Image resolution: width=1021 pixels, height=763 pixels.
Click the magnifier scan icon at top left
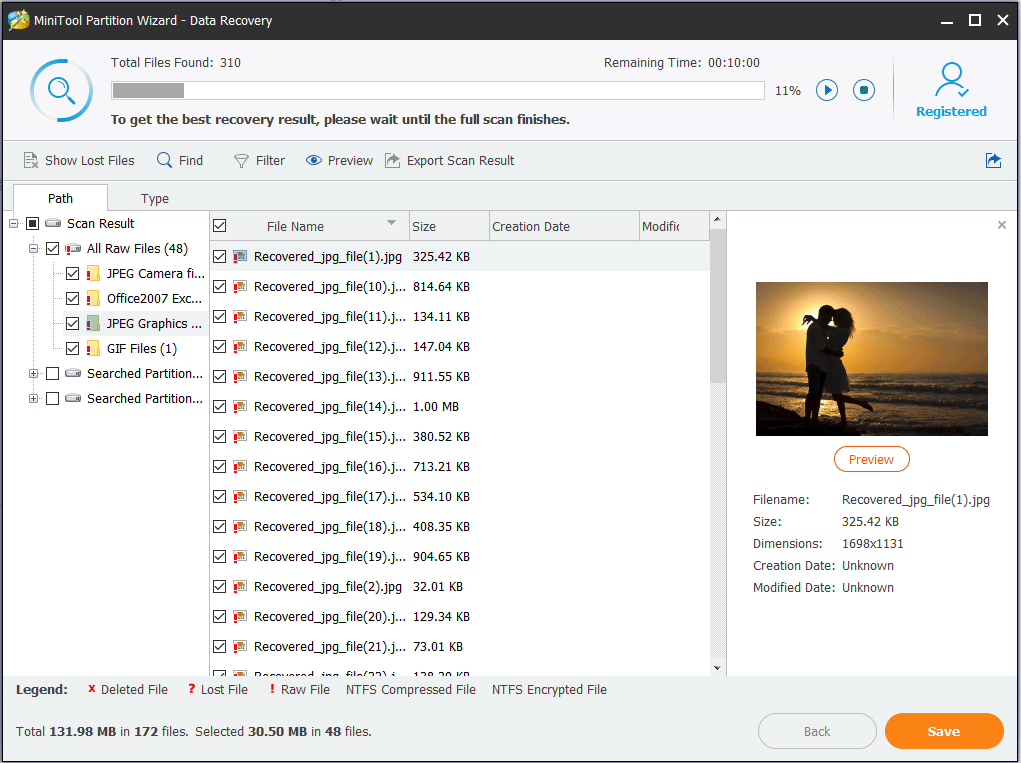tap(61, 90)
